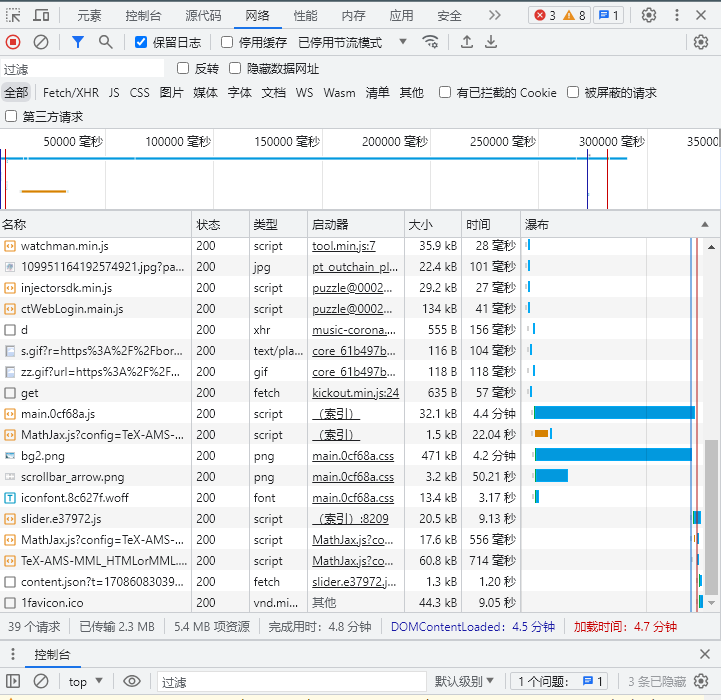Switch to the 控制台 tab at top
Image resolution: width=721 pixels, height=700 pixels.
(x=143, y=16)
